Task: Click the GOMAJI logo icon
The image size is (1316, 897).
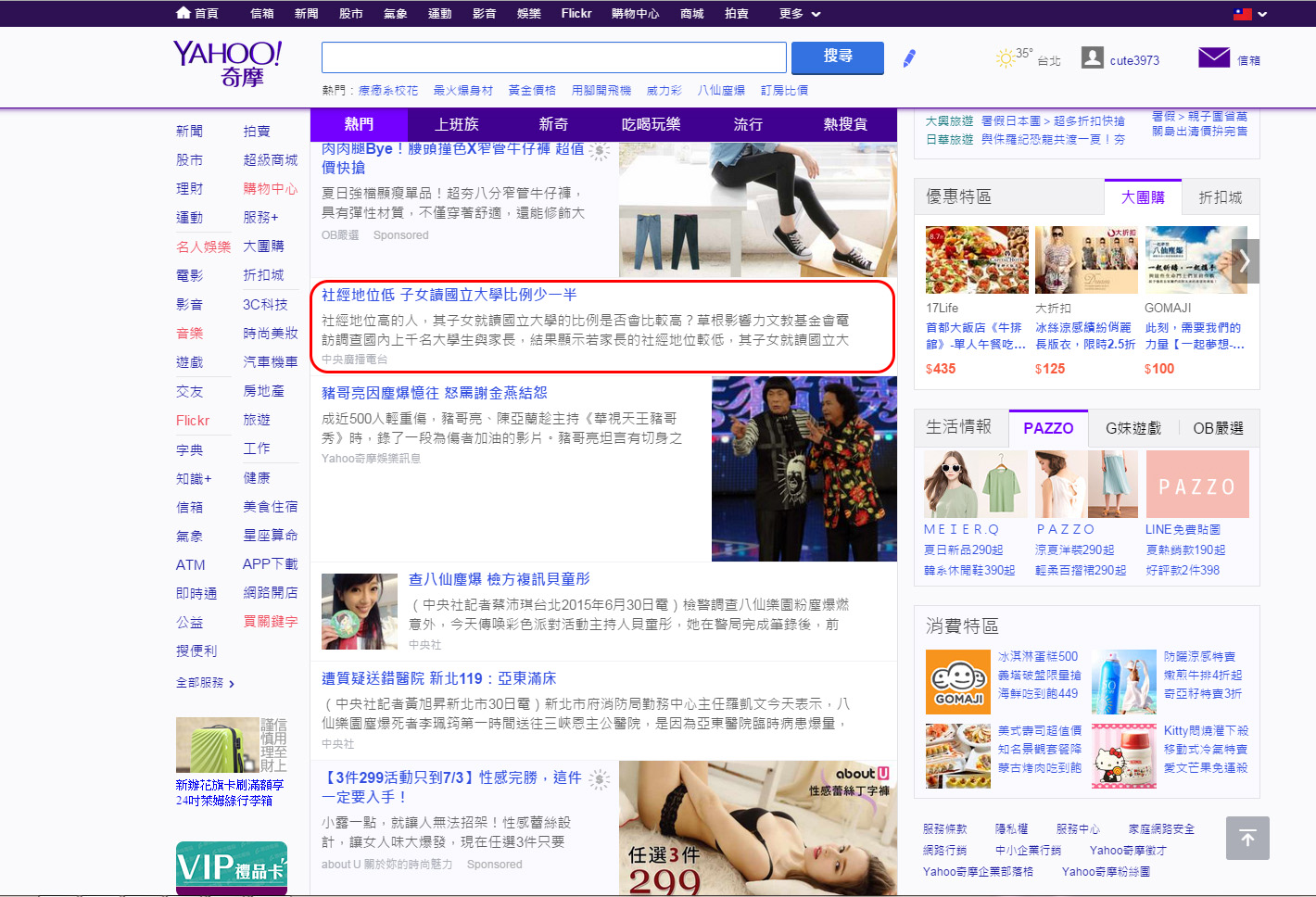Action: pyautogui.click(x=957, y=682)
